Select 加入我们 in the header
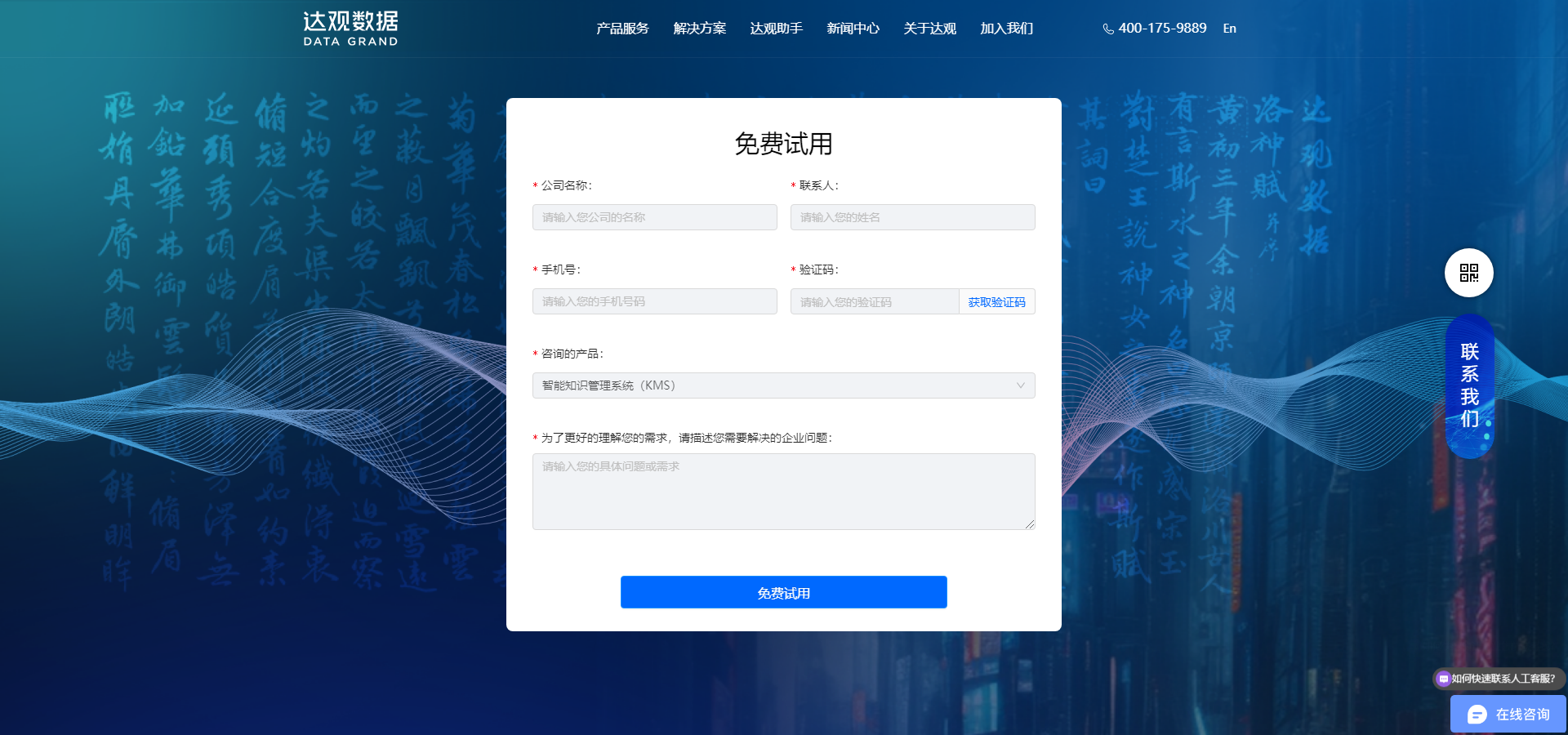The height and width of the screenshot is (735, 1568). tap(1006, 29)
